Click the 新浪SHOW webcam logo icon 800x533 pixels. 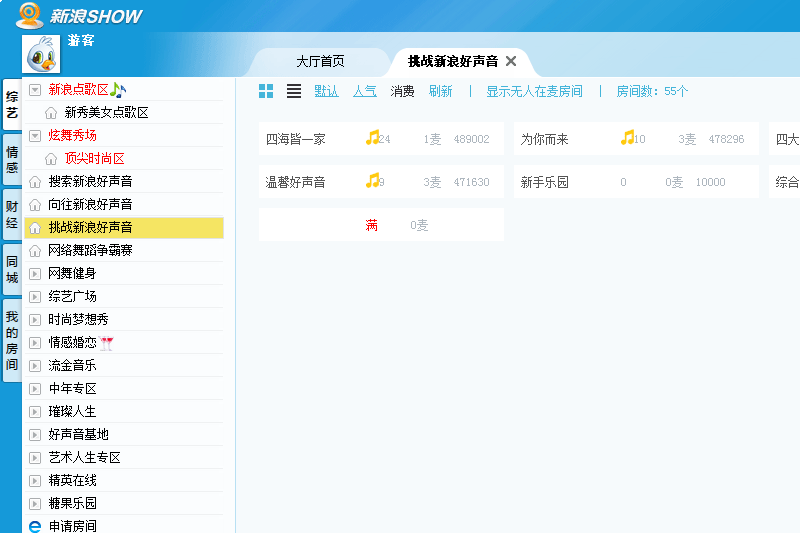tap(29, 15)
